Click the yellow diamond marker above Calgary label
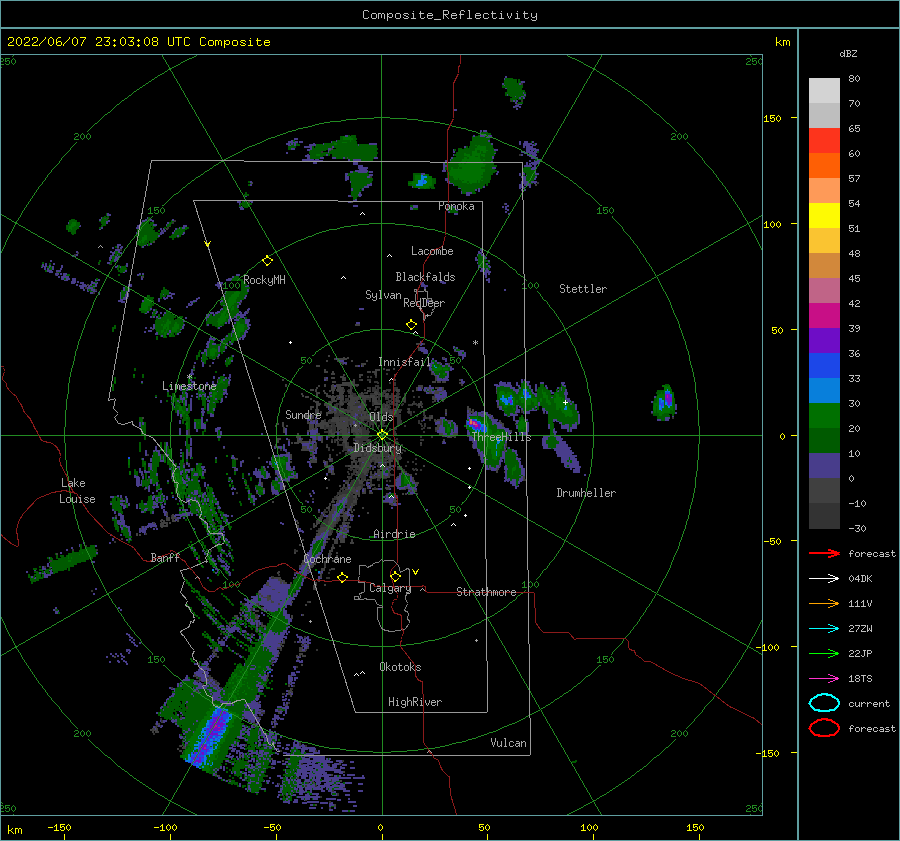The height and width of the screenshot is (841, 900). [395, 576]
